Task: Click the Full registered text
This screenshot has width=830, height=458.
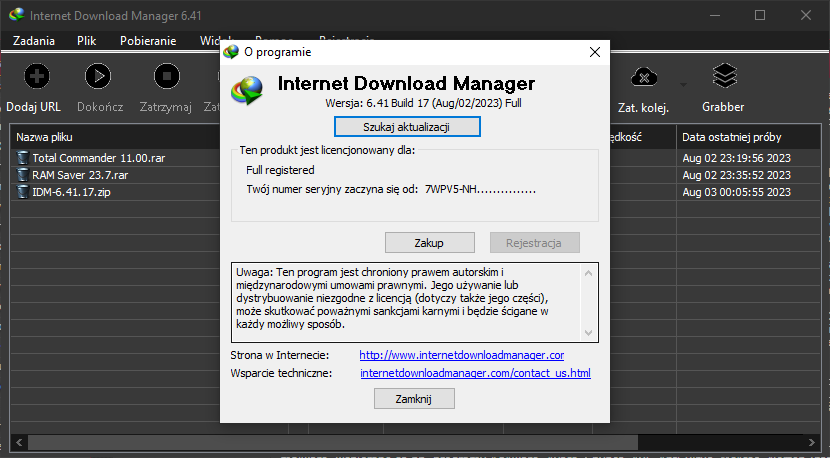Action: coord(280,170)
